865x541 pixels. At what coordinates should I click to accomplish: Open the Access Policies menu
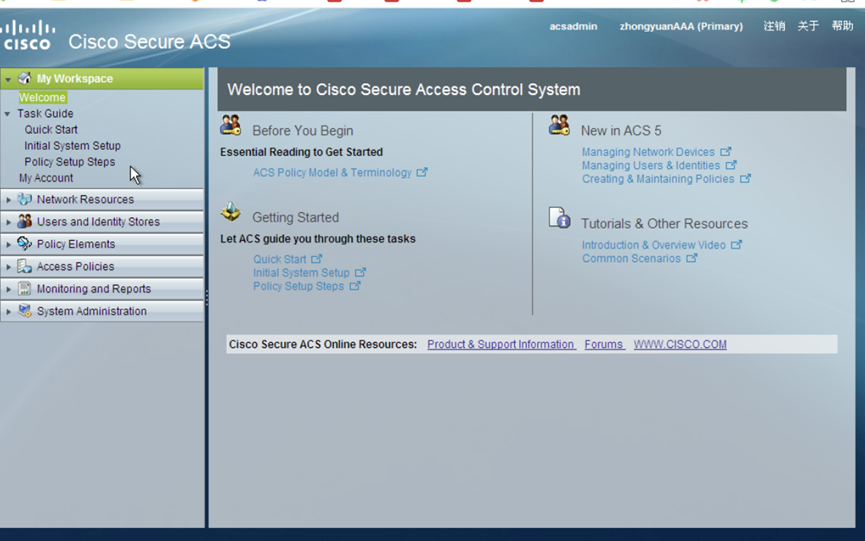coord(102,266)
